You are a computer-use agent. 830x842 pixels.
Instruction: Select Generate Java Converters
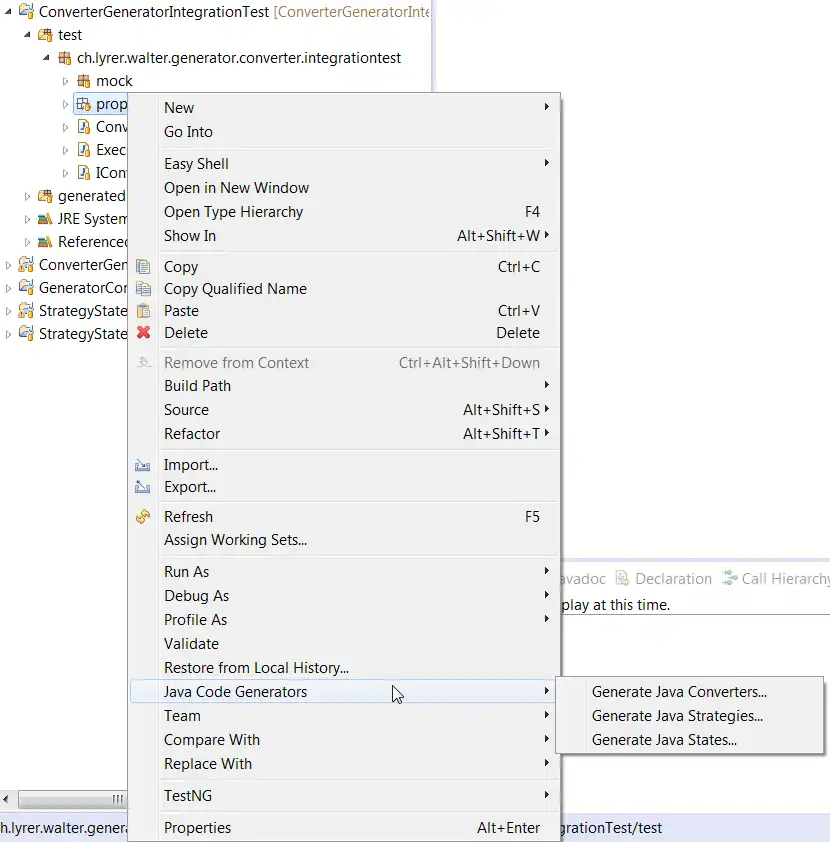click(689, 692)
